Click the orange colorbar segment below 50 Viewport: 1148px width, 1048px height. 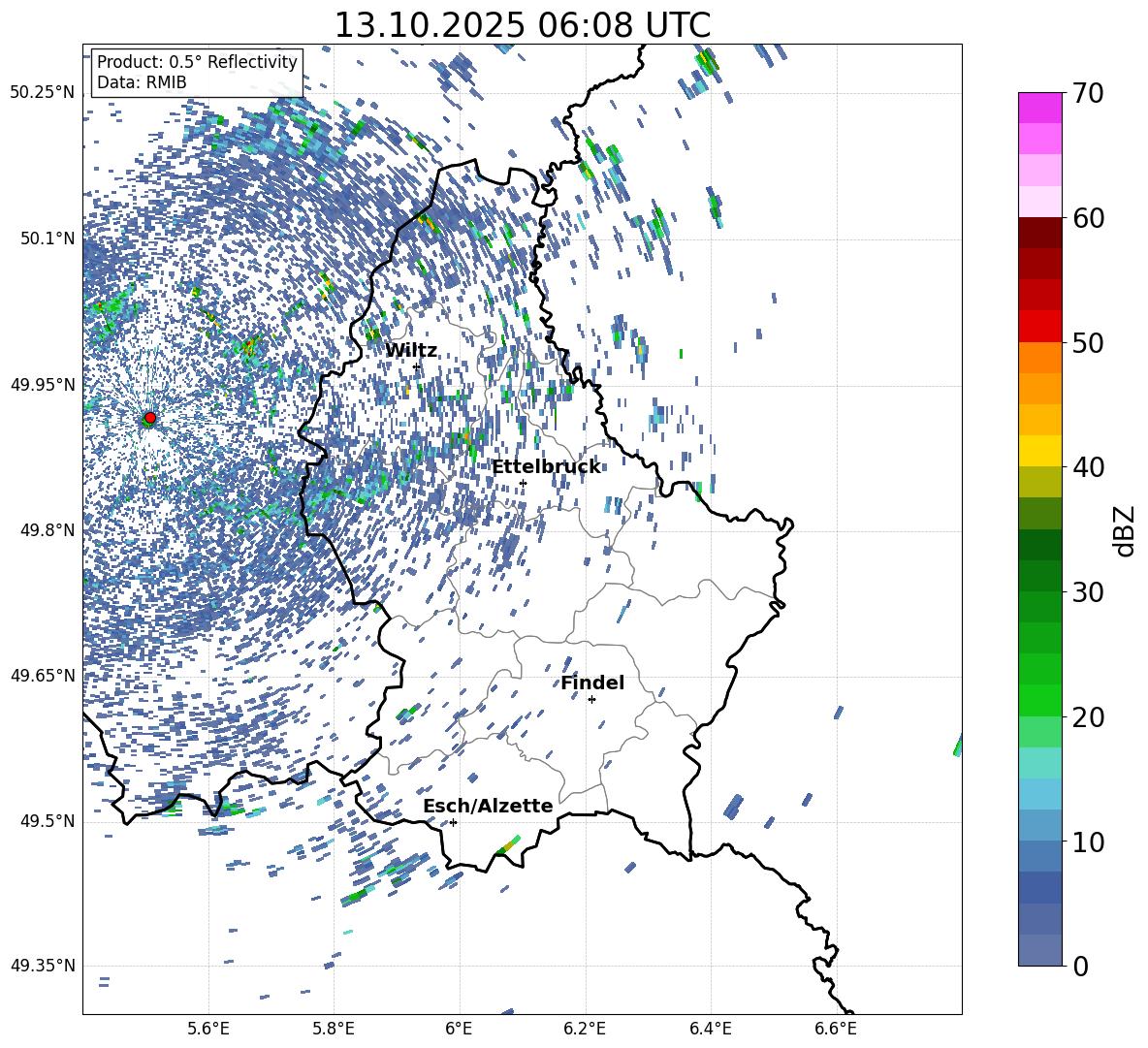click(1040, 357)
